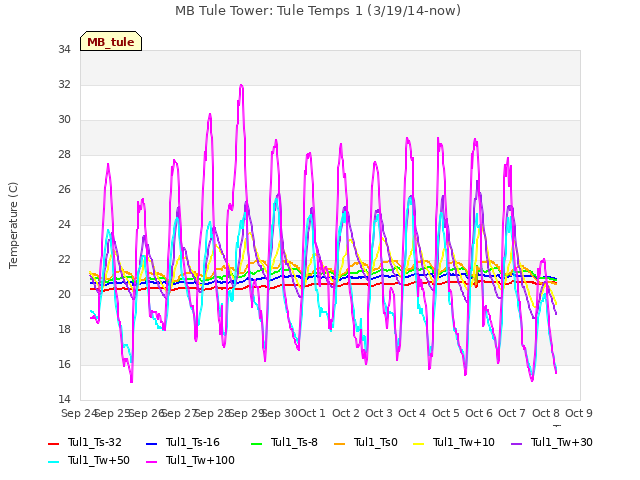Image resolution: width=640 pixels, height=480 pixels.
Task: Click the yellow Tul1_Tw+10 legend swatch
Action: pos(419,444)
